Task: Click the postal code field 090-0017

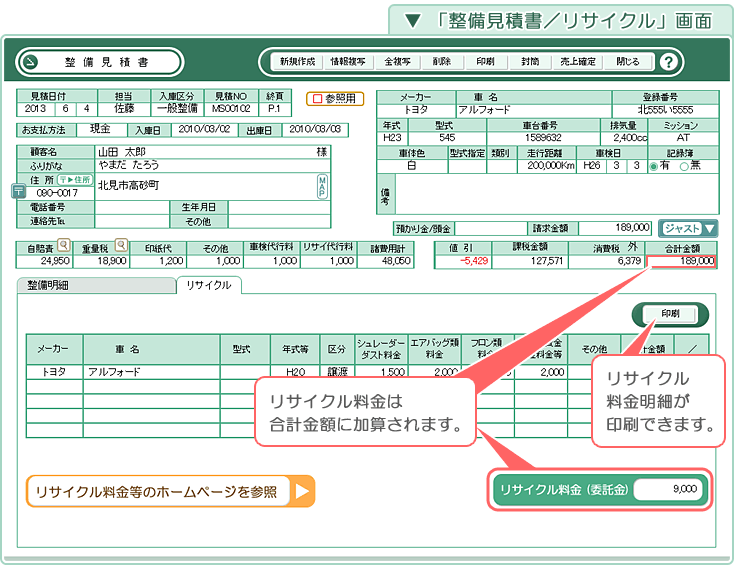Action: pos(58,193)
